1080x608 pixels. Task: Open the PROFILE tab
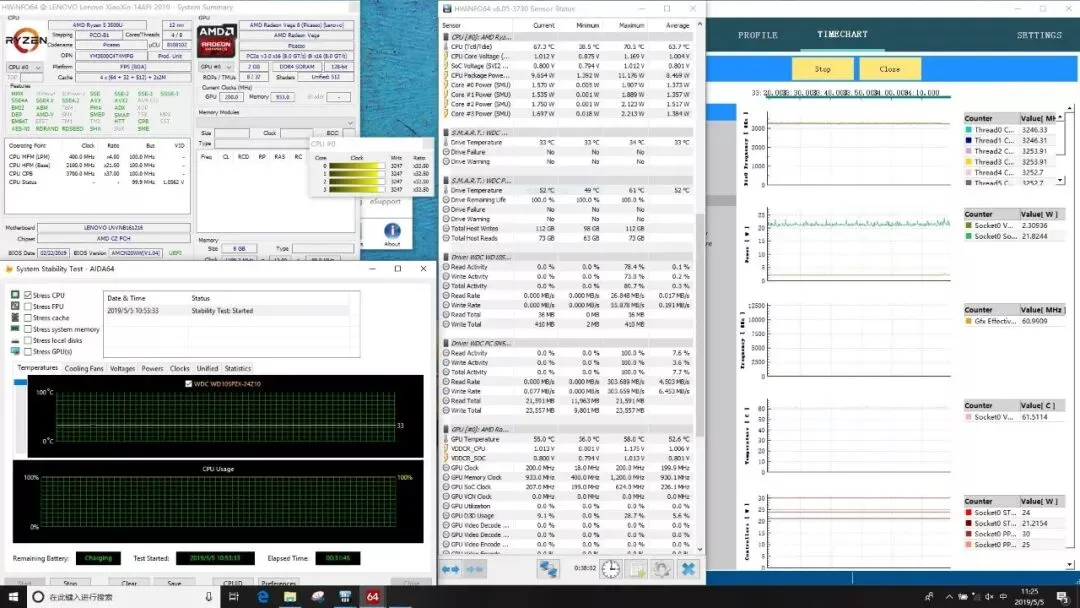pos(758,35)
